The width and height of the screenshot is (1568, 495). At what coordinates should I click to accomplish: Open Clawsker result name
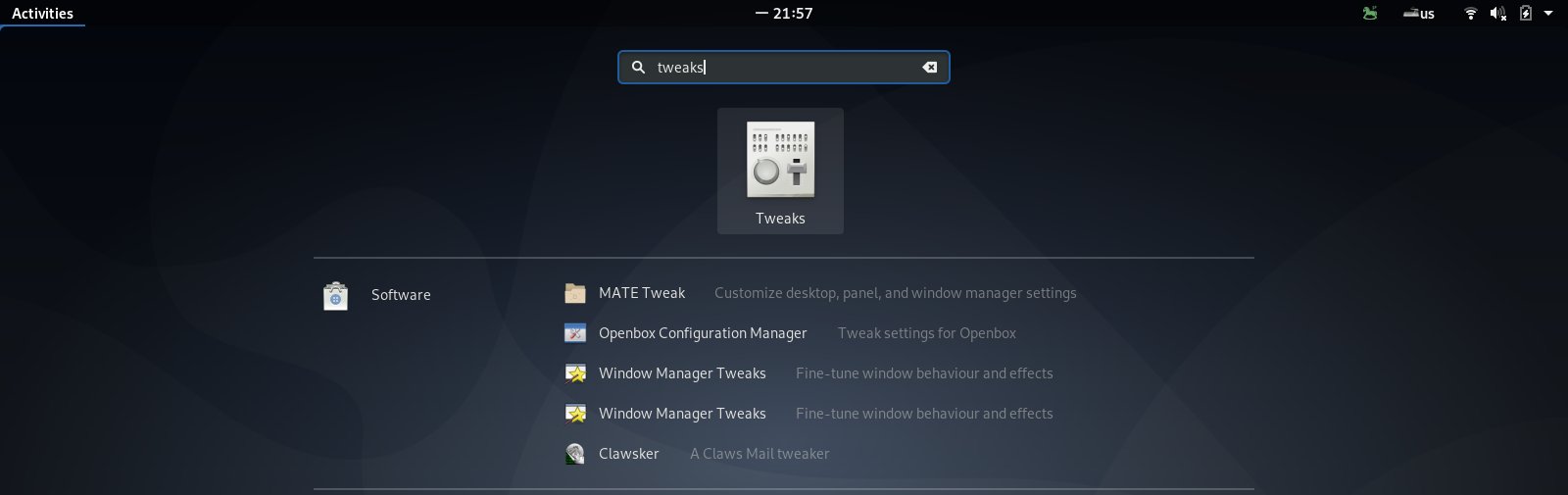click(x=628, y=454)
